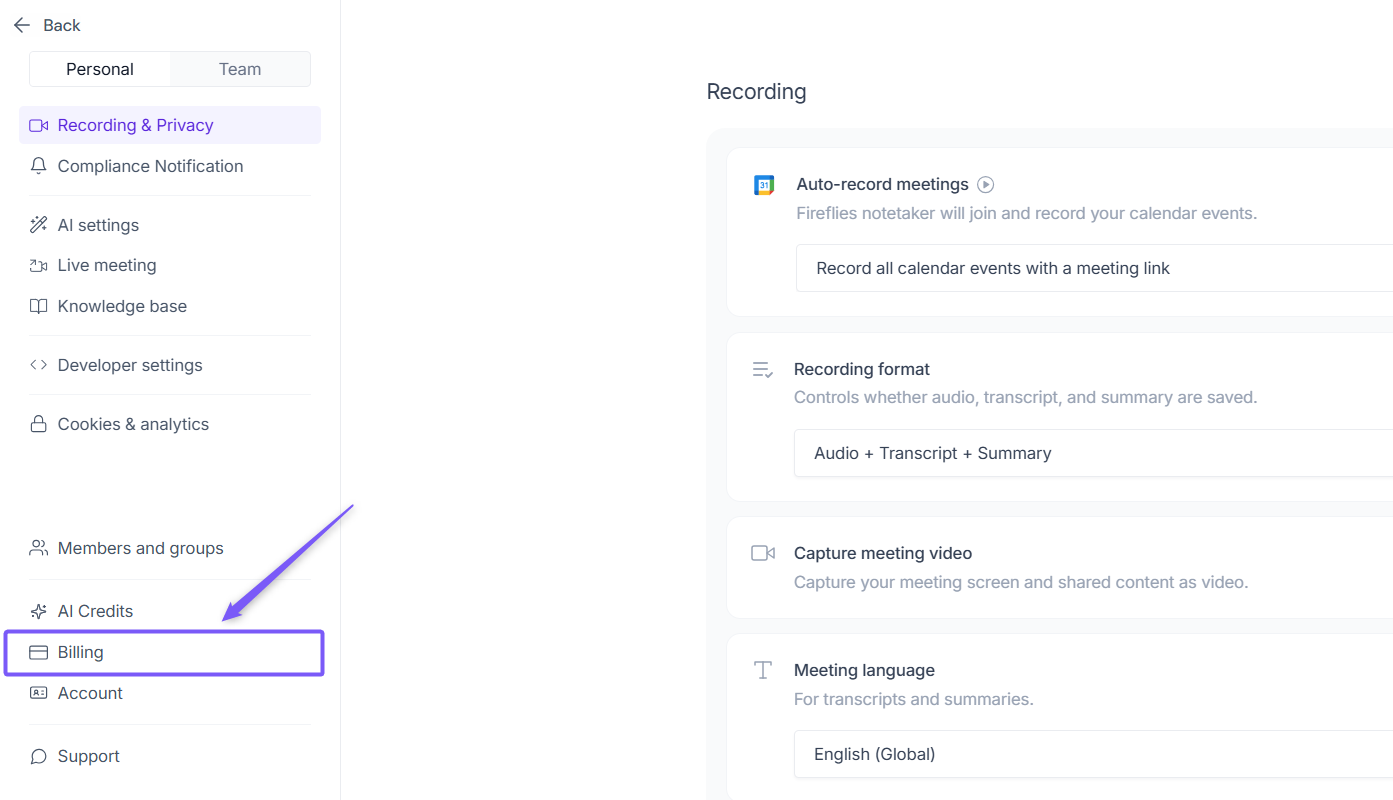Switch to the Personal tab
This screenshot has width=1393, height=800.
pos(100,69)
